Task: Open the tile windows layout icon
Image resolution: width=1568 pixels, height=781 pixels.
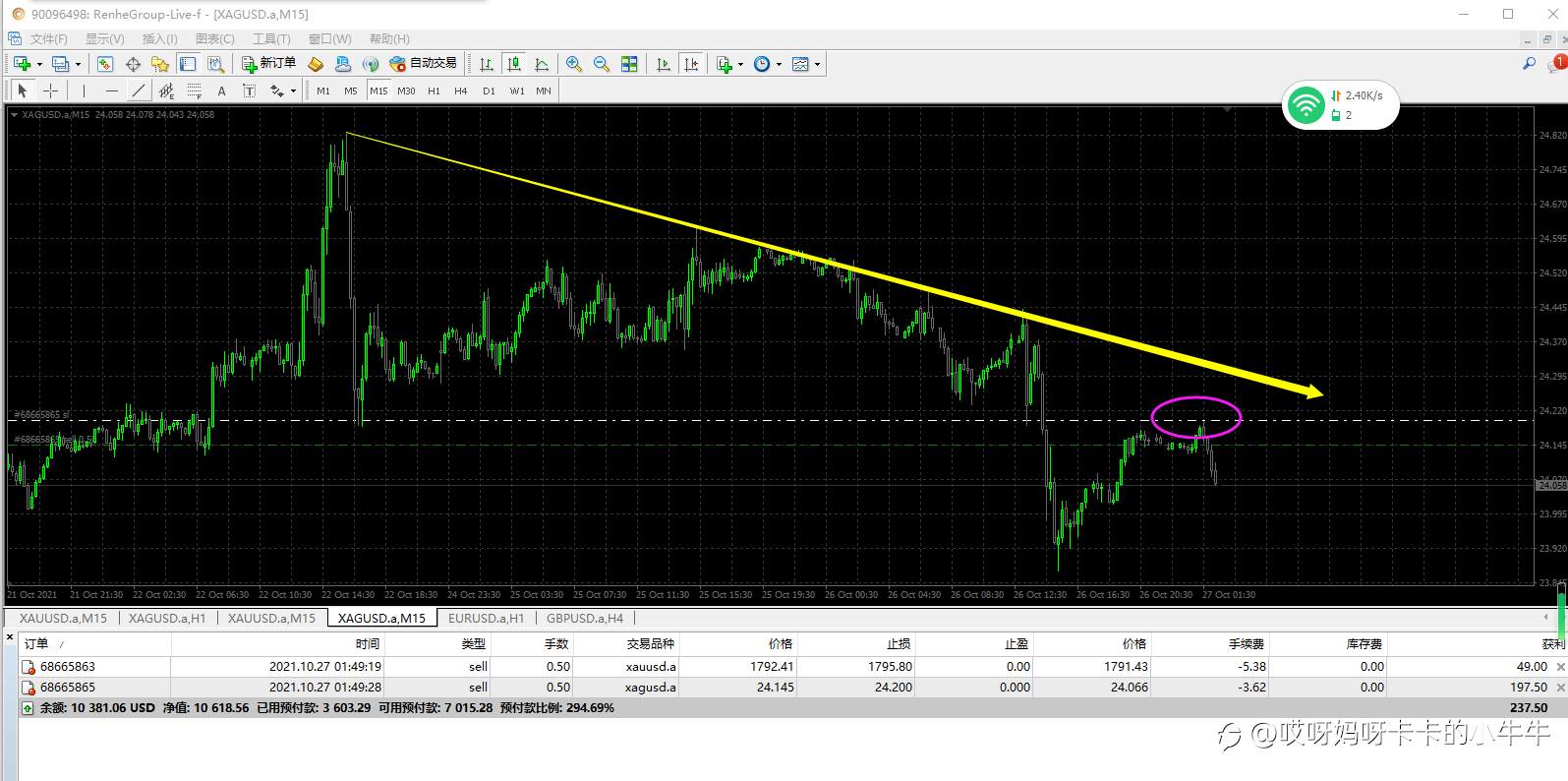Action: point(629,64)
